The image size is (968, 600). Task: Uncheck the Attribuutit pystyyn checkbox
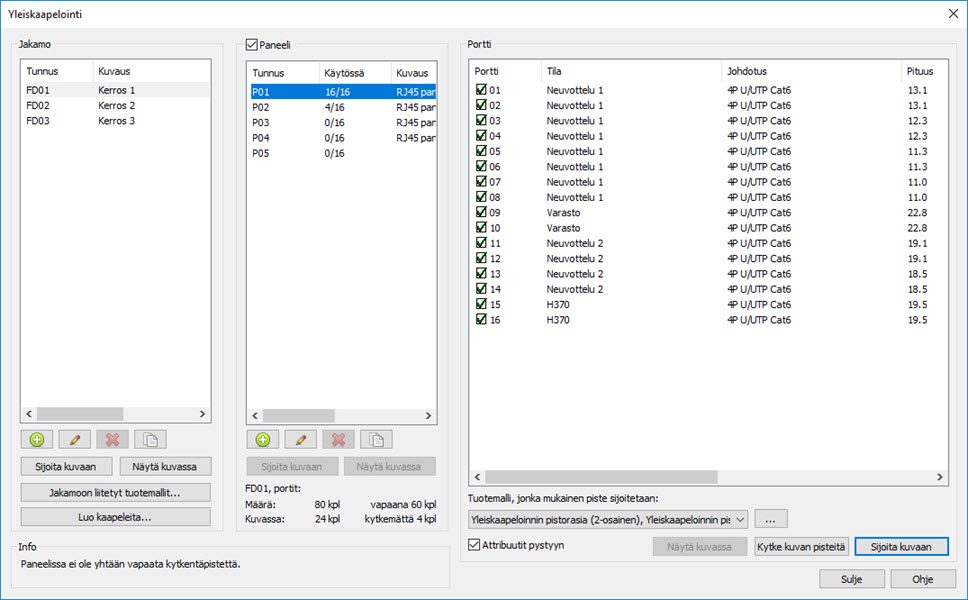click(x=474, y=545)
